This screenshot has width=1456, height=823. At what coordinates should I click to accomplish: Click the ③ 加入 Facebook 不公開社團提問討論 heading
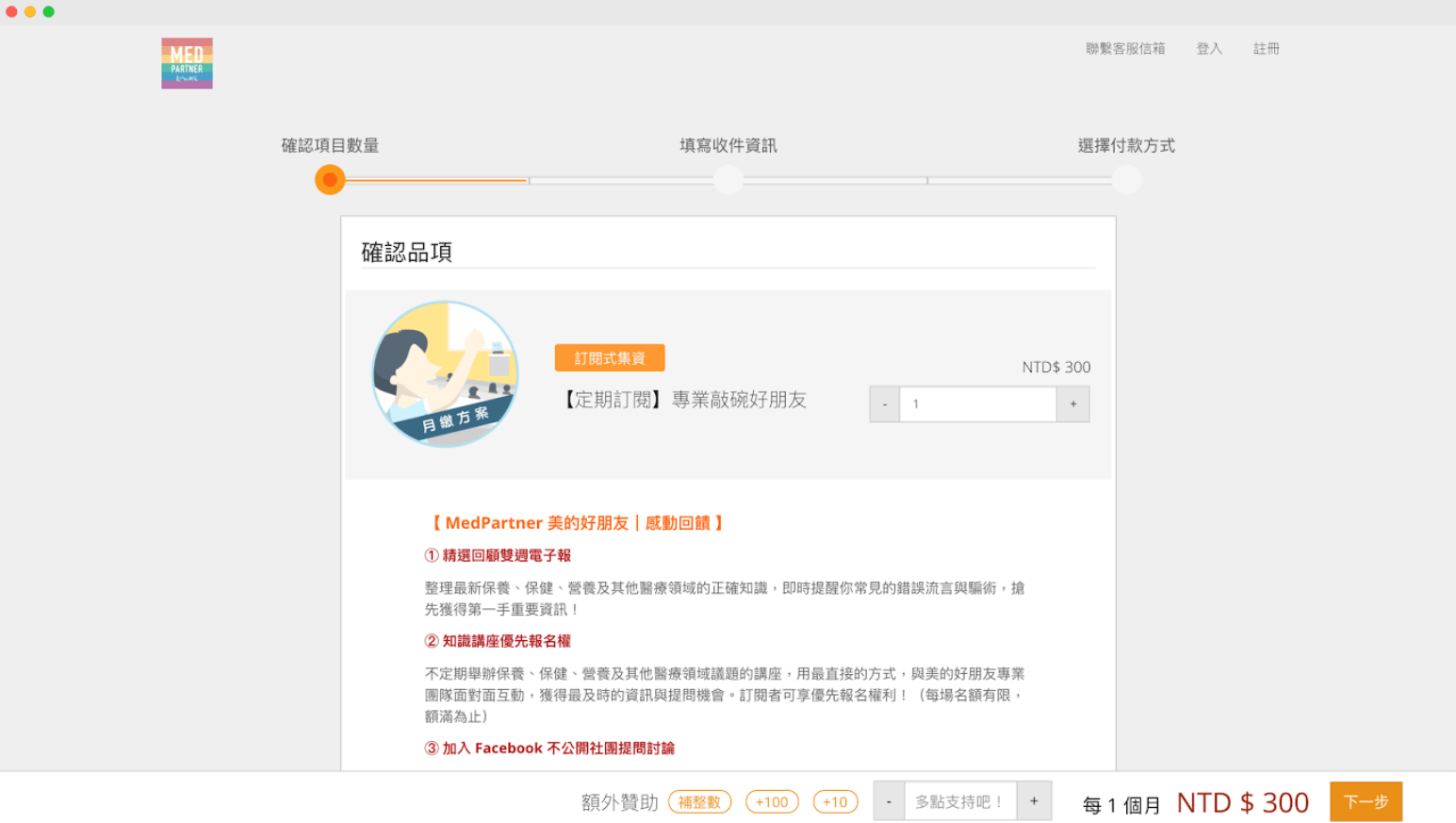(549, 749)
